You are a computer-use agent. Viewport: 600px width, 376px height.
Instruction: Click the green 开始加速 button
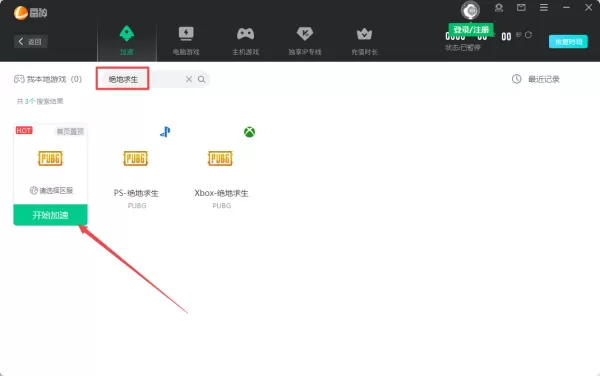click(x=51, y=215)
